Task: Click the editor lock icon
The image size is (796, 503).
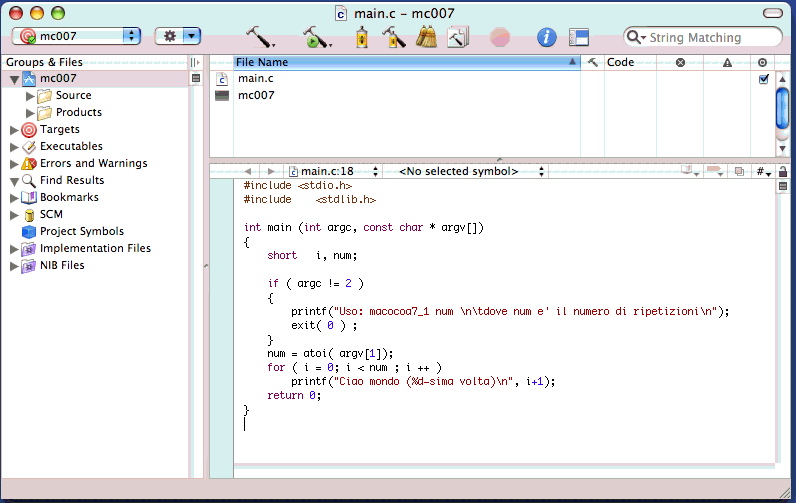Action: coord(782,171)
